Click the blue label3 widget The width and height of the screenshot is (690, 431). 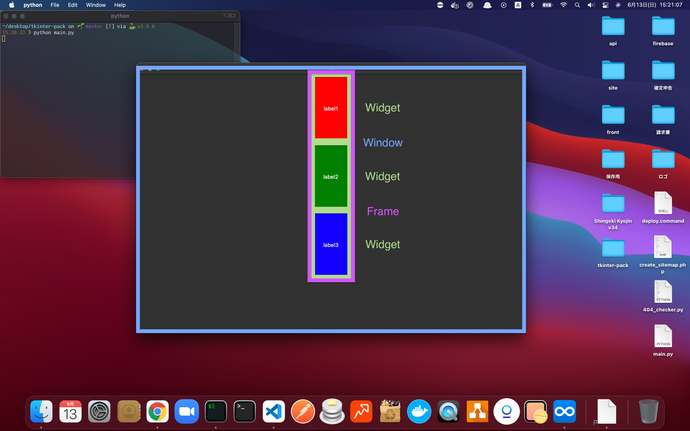[x=331, y=244]
